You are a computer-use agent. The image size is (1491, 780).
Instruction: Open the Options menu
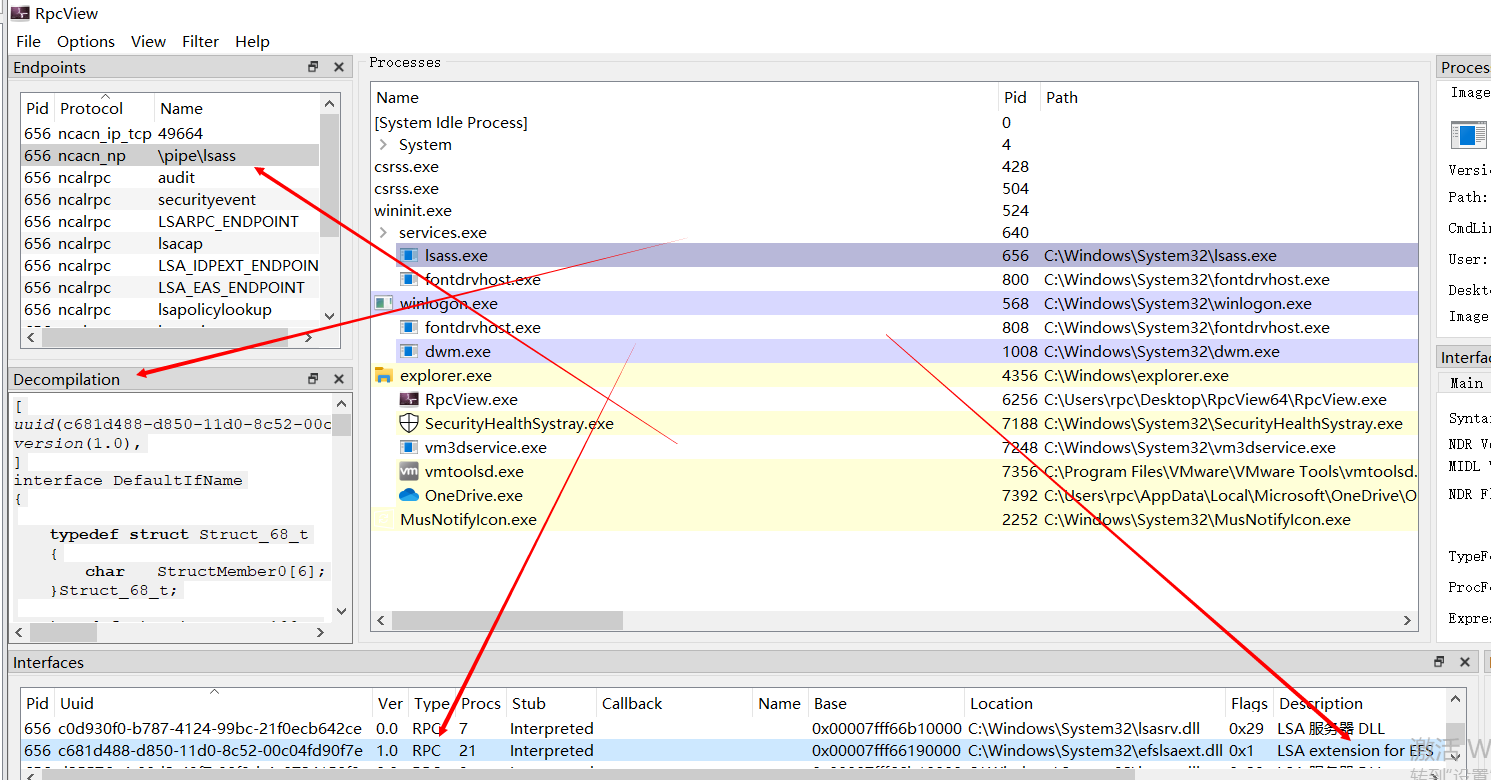[85, 41]
